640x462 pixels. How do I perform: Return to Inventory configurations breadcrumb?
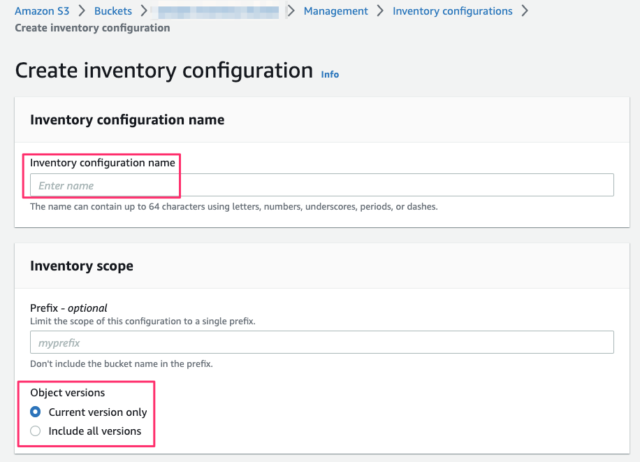click(x=452, y=11)
